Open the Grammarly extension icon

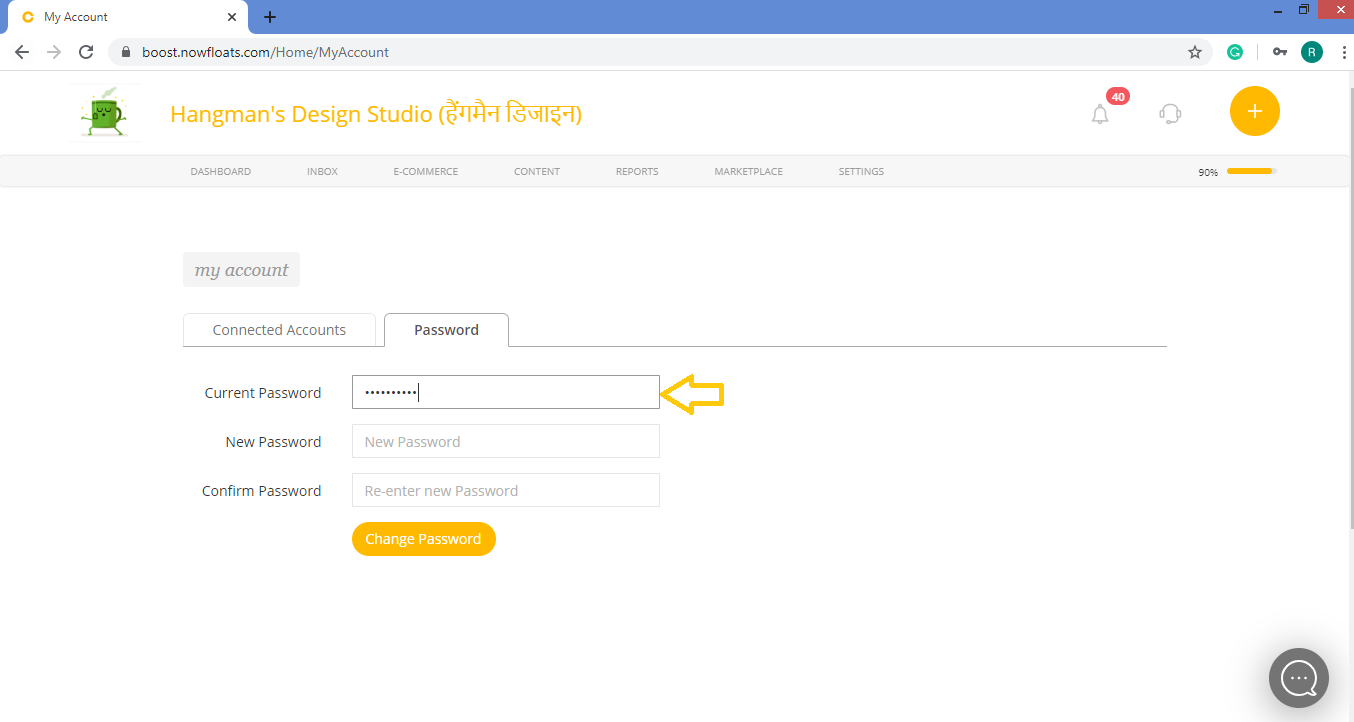tap(1234, 51)
